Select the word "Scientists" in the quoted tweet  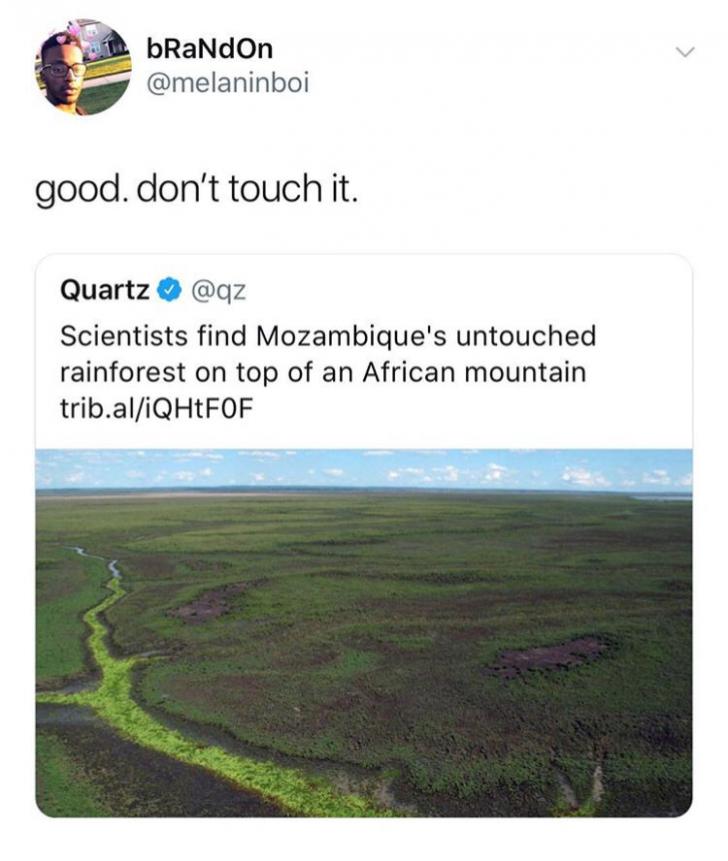tap(115, 336)
